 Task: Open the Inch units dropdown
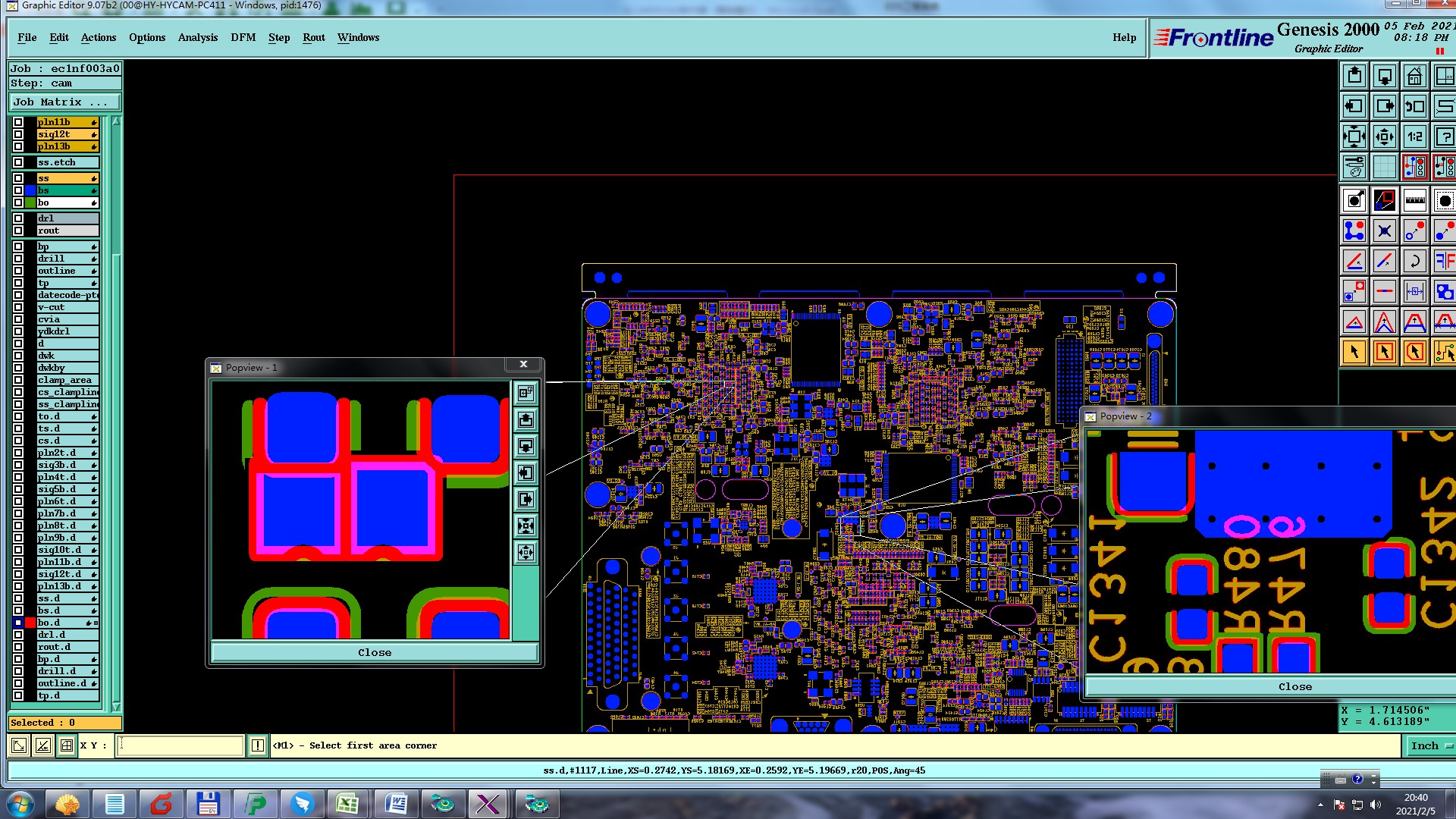1430,745
